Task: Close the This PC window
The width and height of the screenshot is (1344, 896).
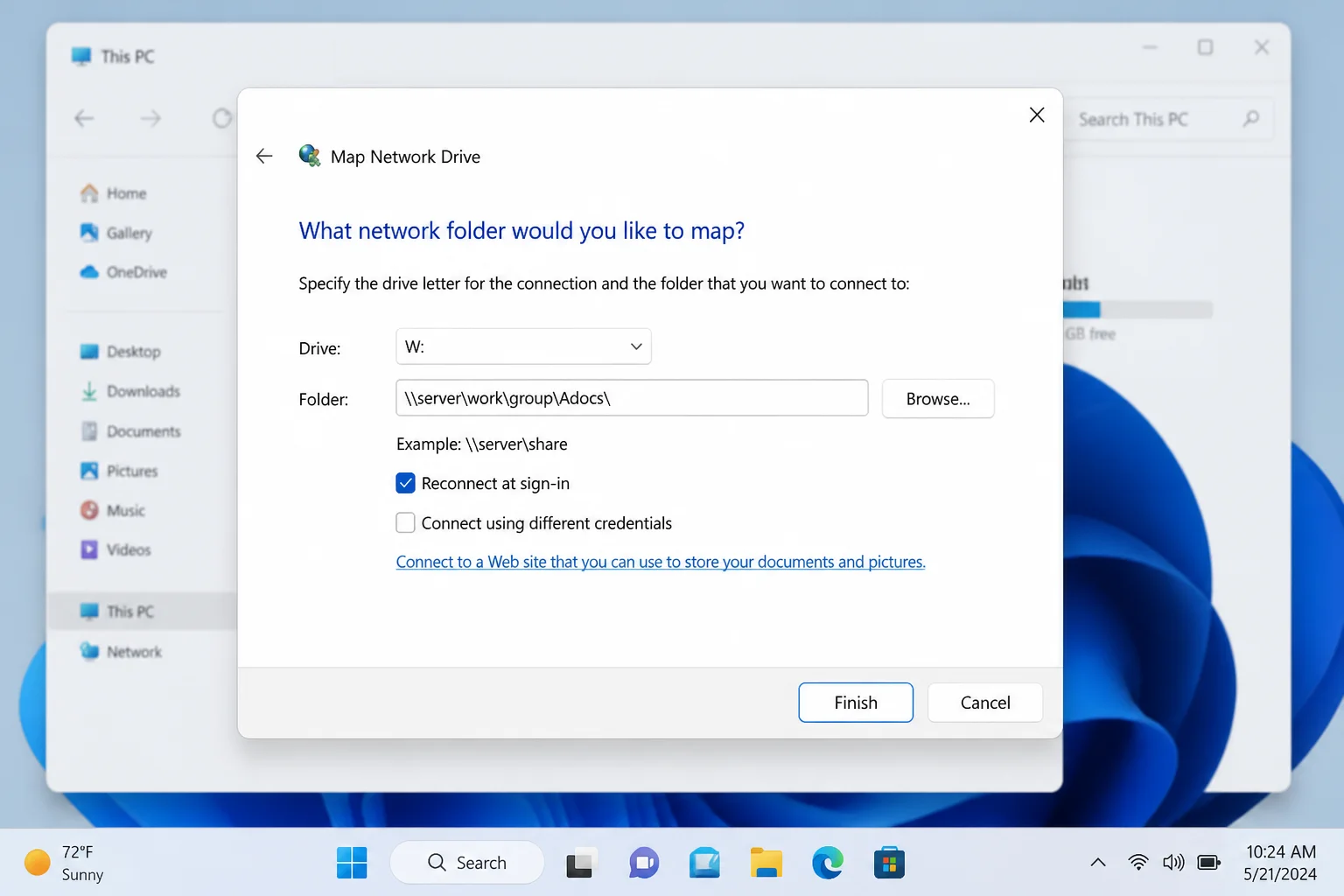Action: [1262, 47]
